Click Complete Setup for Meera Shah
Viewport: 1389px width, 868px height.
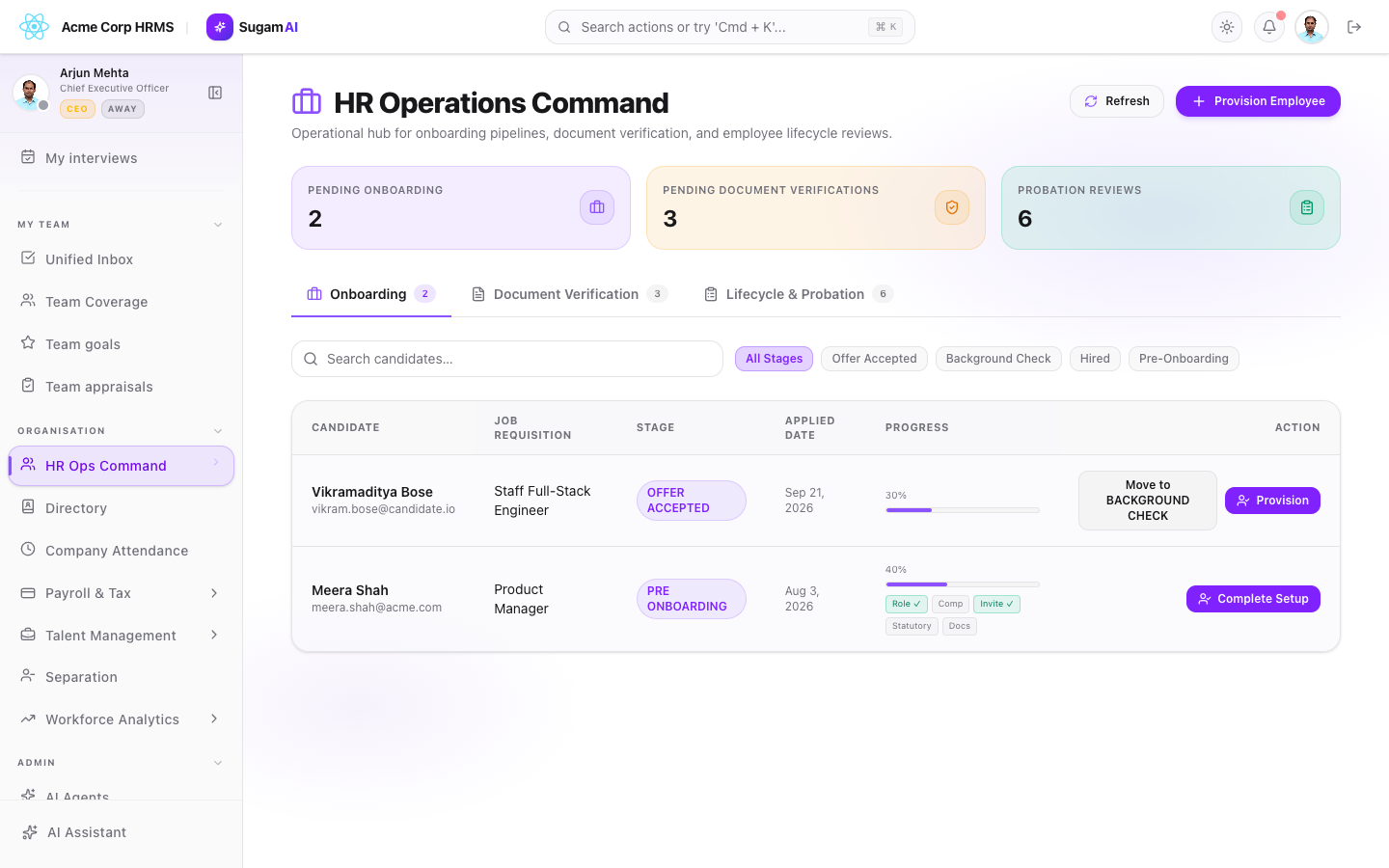pos(1253,599)
